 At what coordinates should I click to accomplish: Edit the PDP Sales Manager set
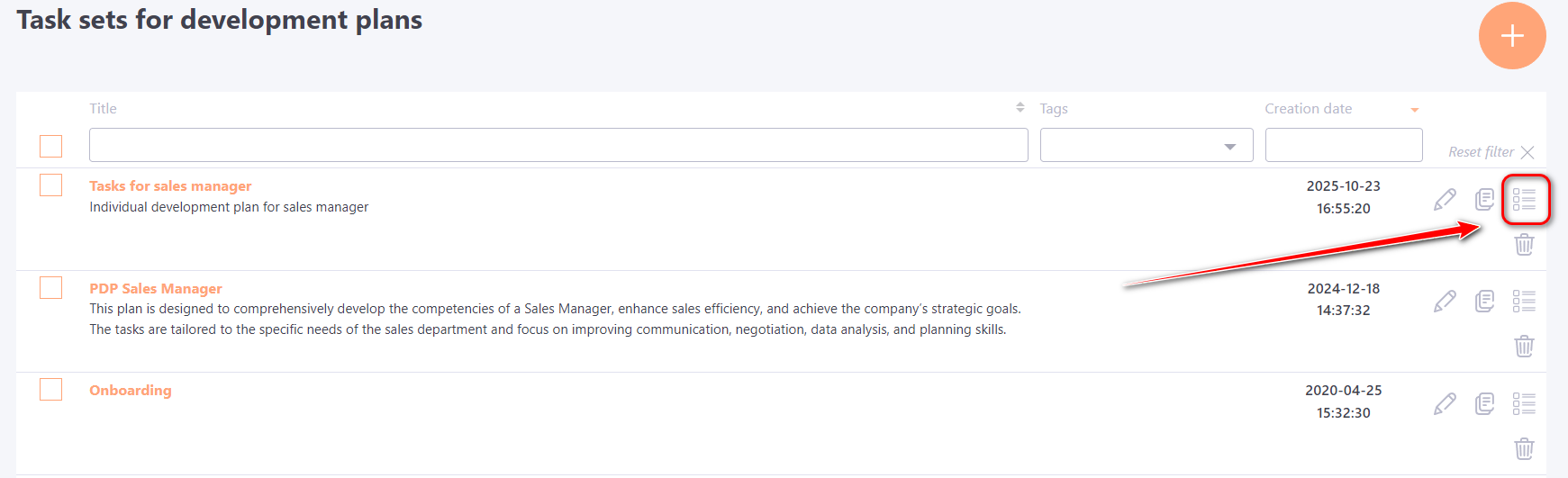(1445, 301)
